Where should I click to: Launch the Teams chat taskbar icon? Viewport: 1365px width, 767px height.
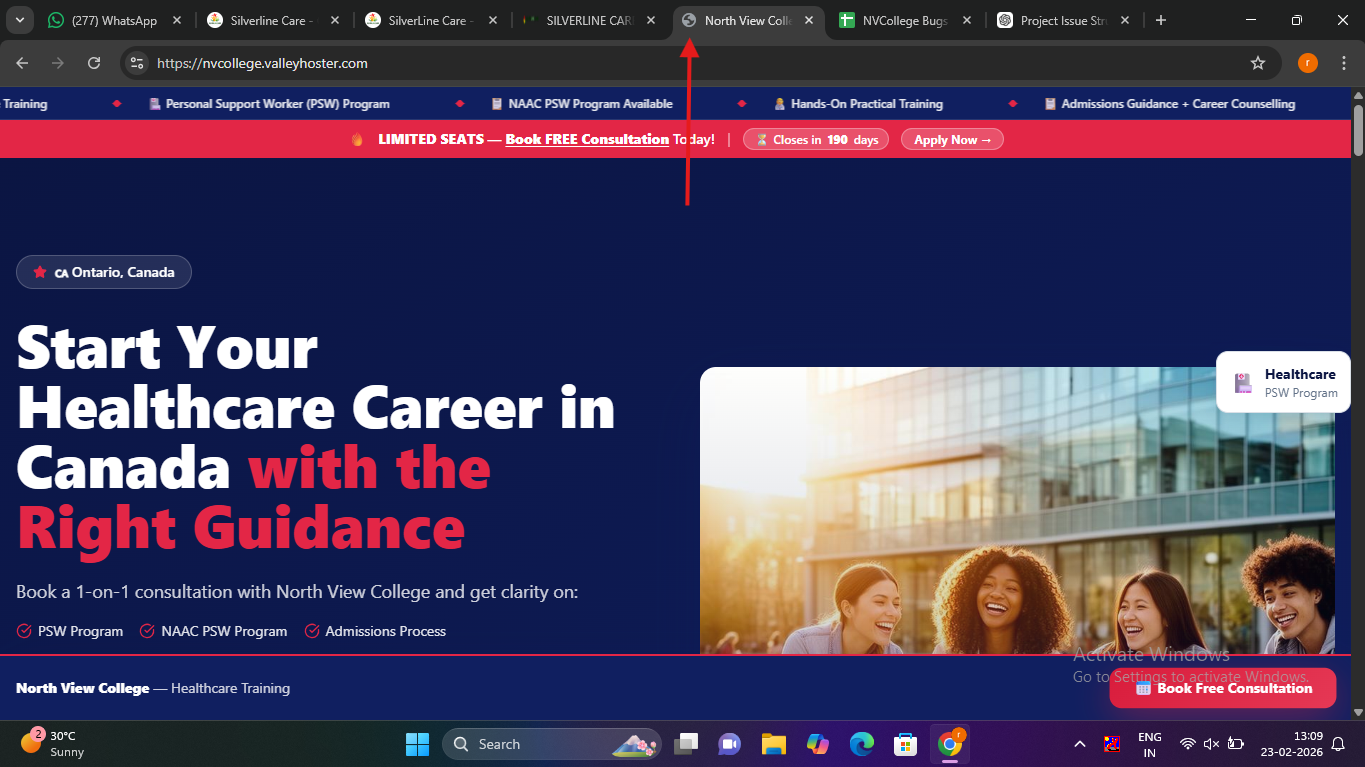coord(730,744)
